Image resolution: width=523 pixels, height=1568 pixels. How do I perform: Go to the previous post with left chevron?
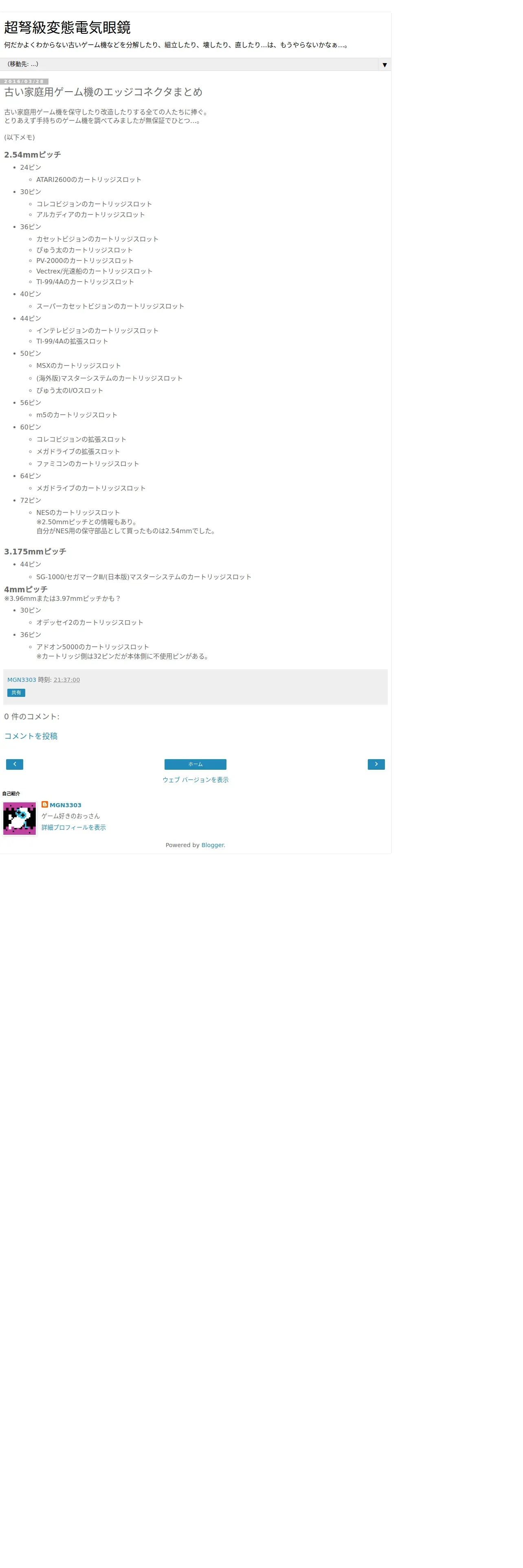pos(15,764)
